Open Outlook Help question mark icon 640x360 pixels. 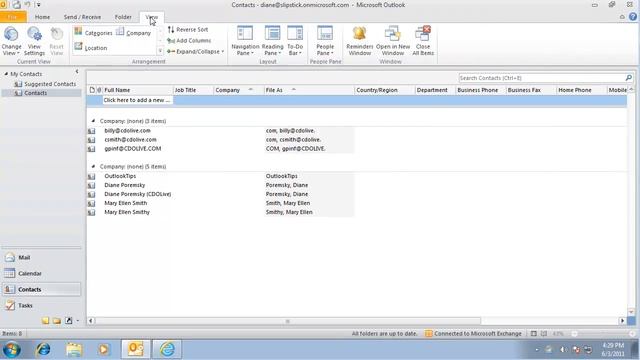click(633, 17)
